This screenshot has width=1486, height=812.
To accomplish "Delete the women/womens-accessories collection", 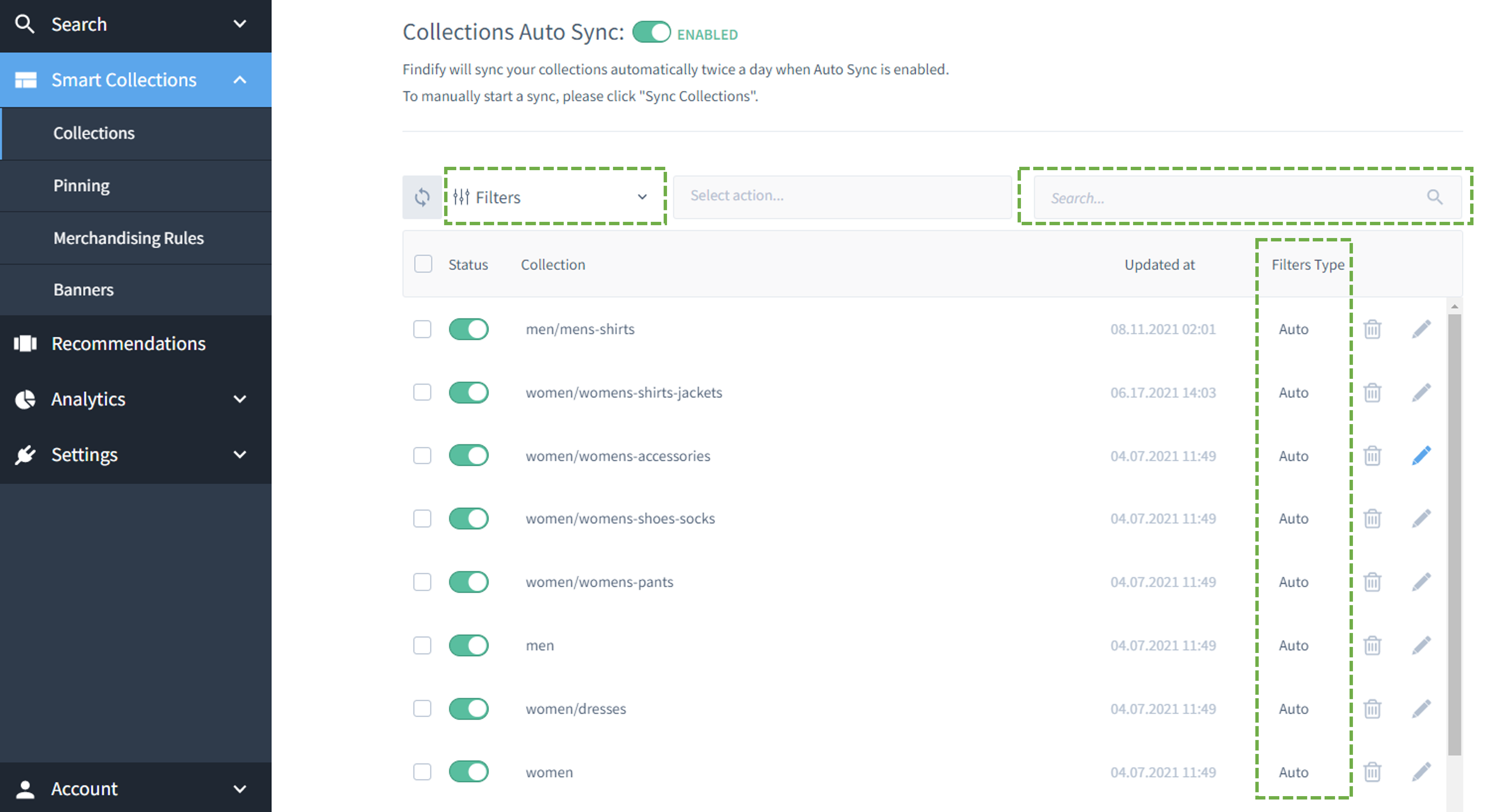I will pyautogui.click(x=1372, y=455).
